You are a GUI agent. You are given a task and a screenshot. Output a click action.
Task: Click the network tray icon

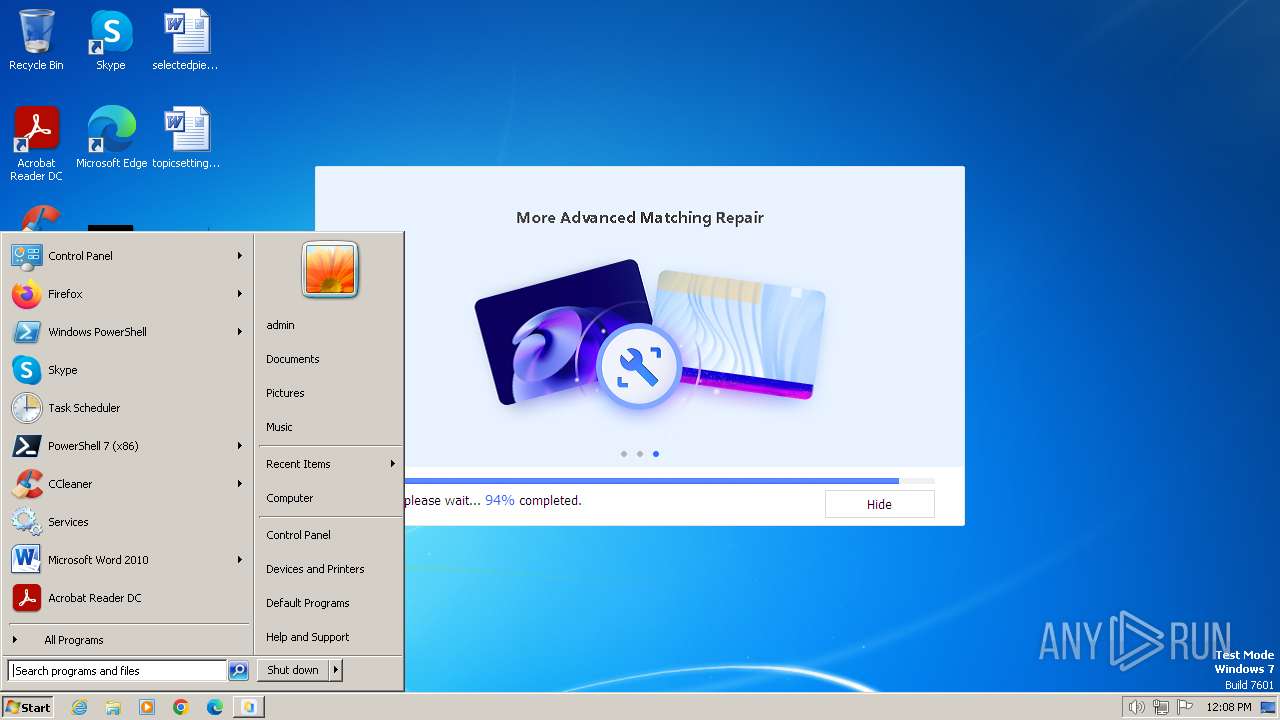tap(1160, 707)
